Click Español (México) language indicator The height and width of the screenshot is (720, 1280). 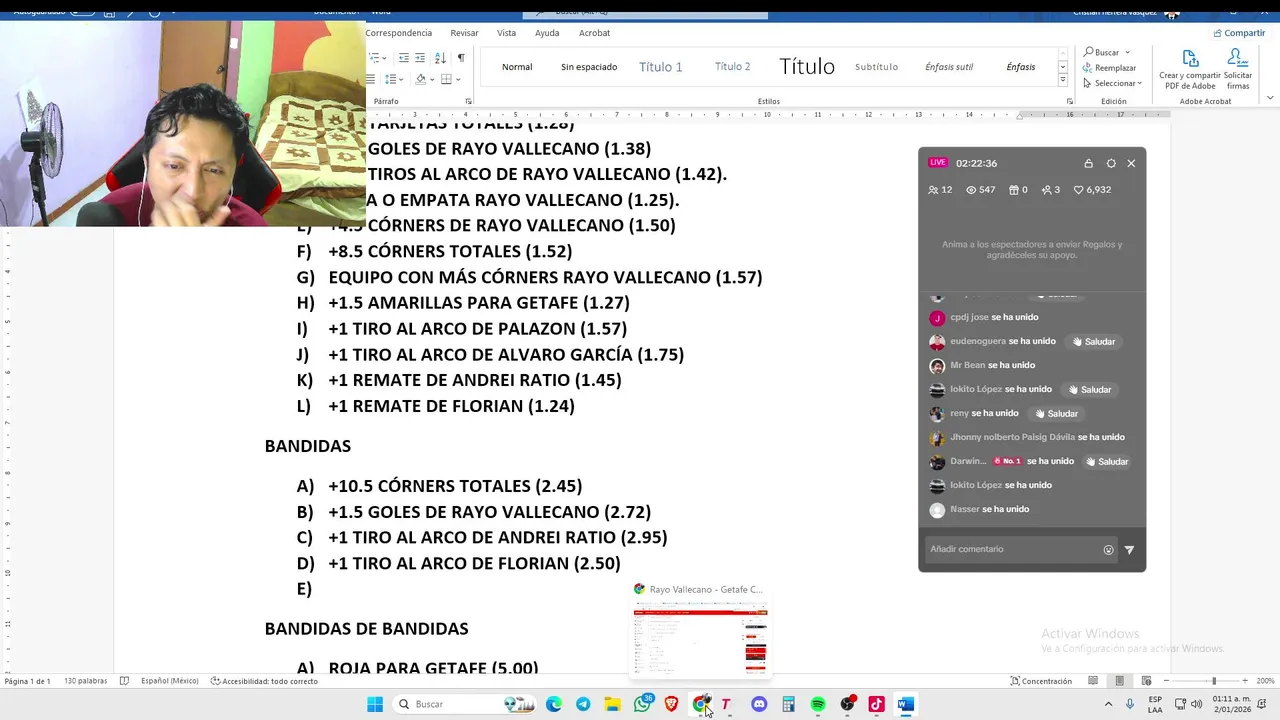169,681
